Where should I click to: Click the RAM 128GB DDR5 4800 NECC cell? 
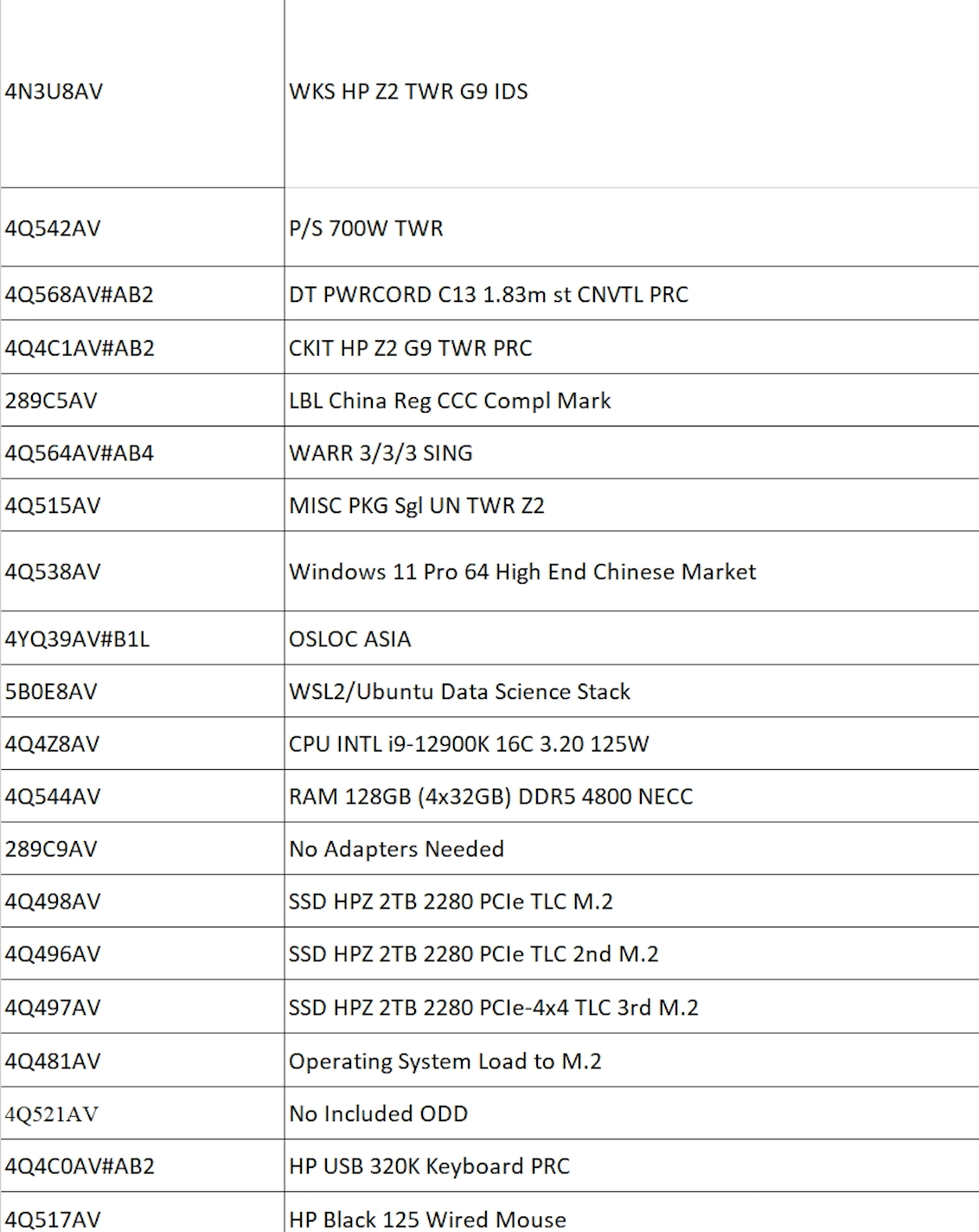(x=490, y=797)
